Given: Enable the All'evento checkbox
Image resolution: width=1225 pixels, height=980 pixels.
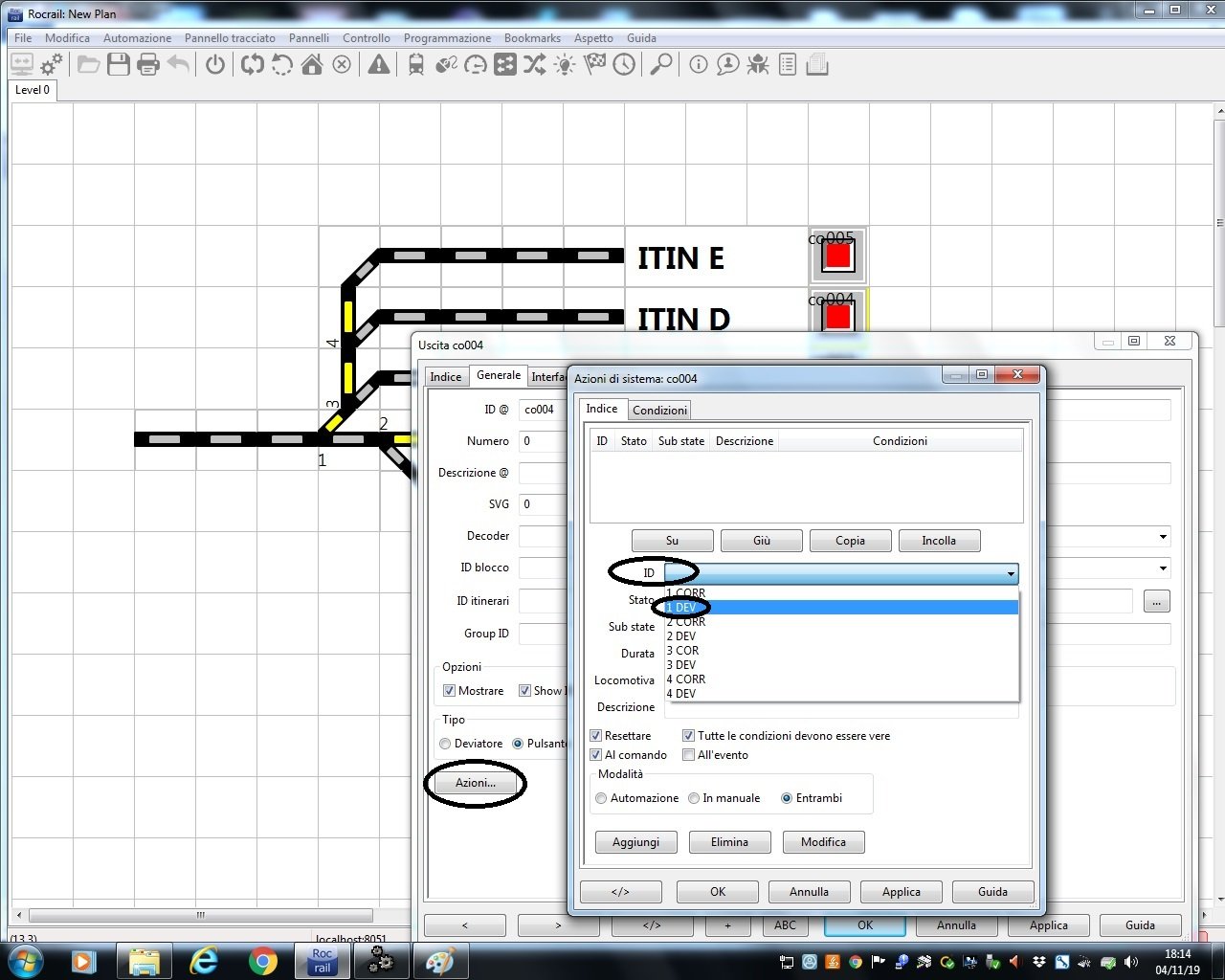Looking at the screenshot, I should pyautogui.click(x=688, y=755).
